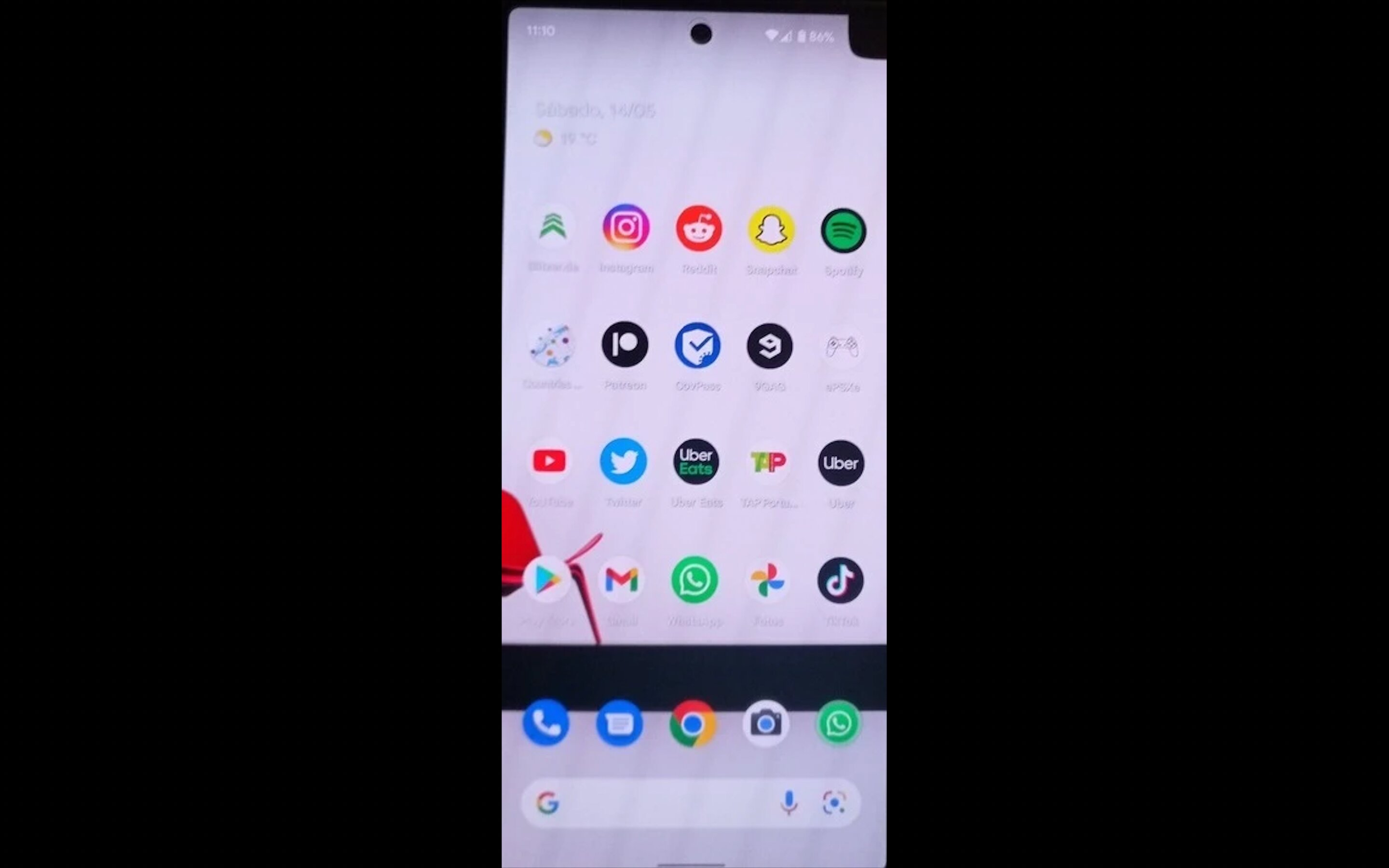Open Uber Eats app
1389x868 pixels.
point(696,463)
